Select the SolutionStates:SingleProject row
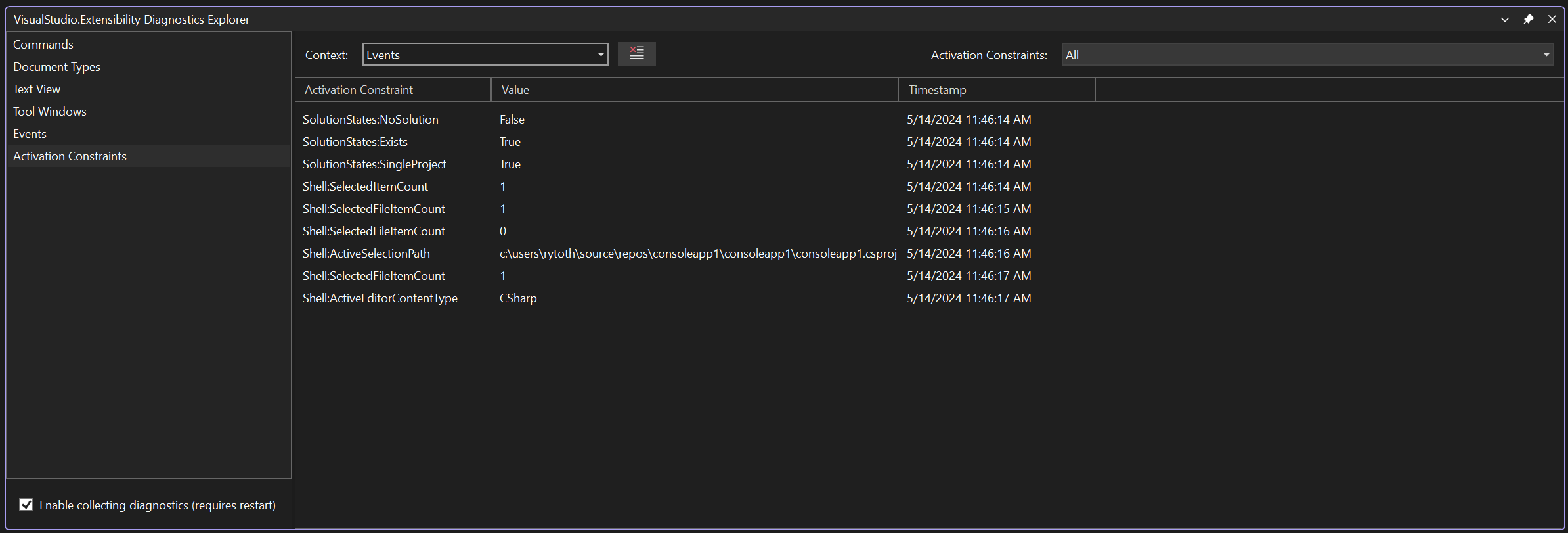Viewport: 1568px width, 533px height. tap(929, 164)
